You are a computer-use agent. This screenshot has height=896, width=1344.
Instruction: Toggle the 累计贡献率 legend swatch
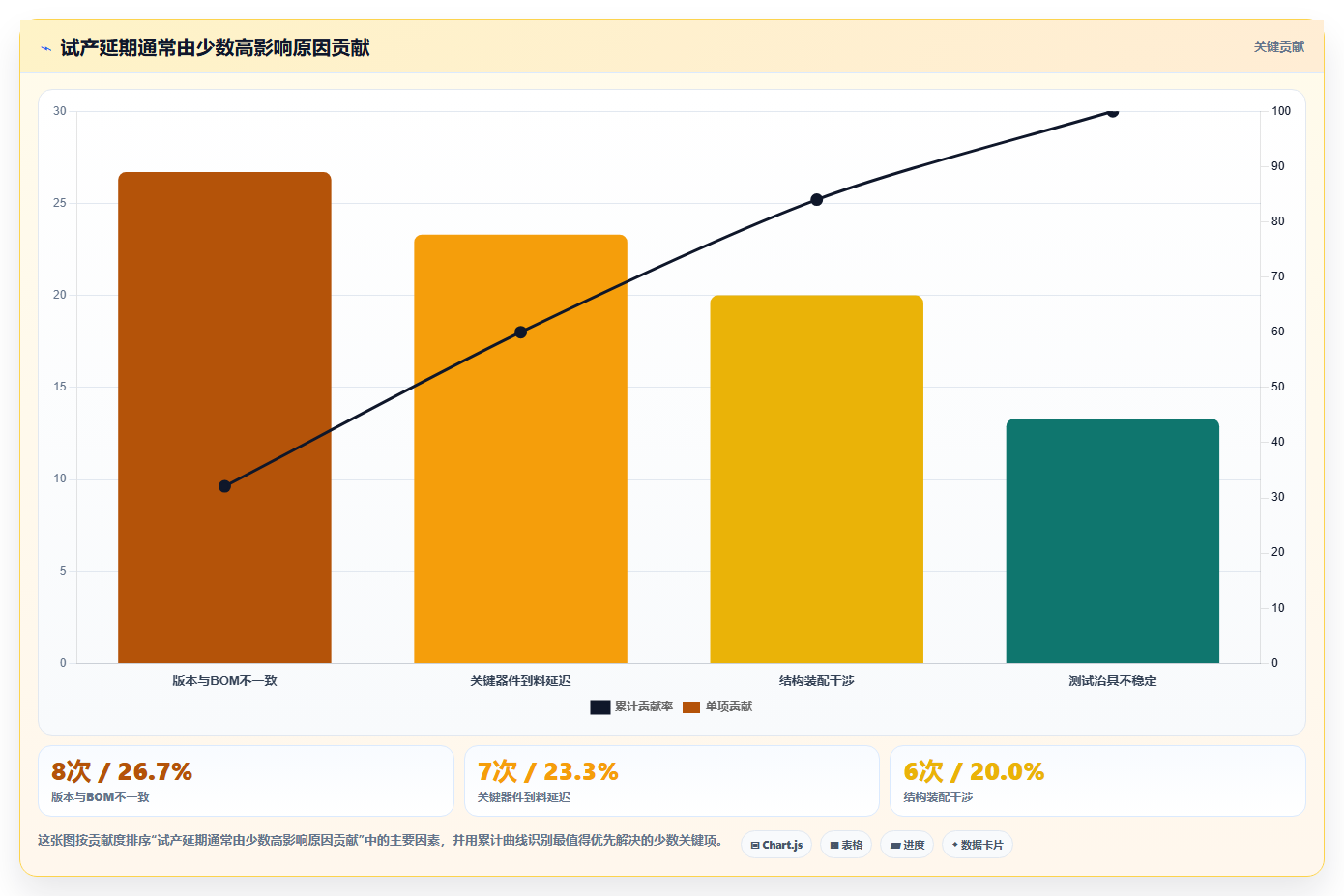point(599,708)
